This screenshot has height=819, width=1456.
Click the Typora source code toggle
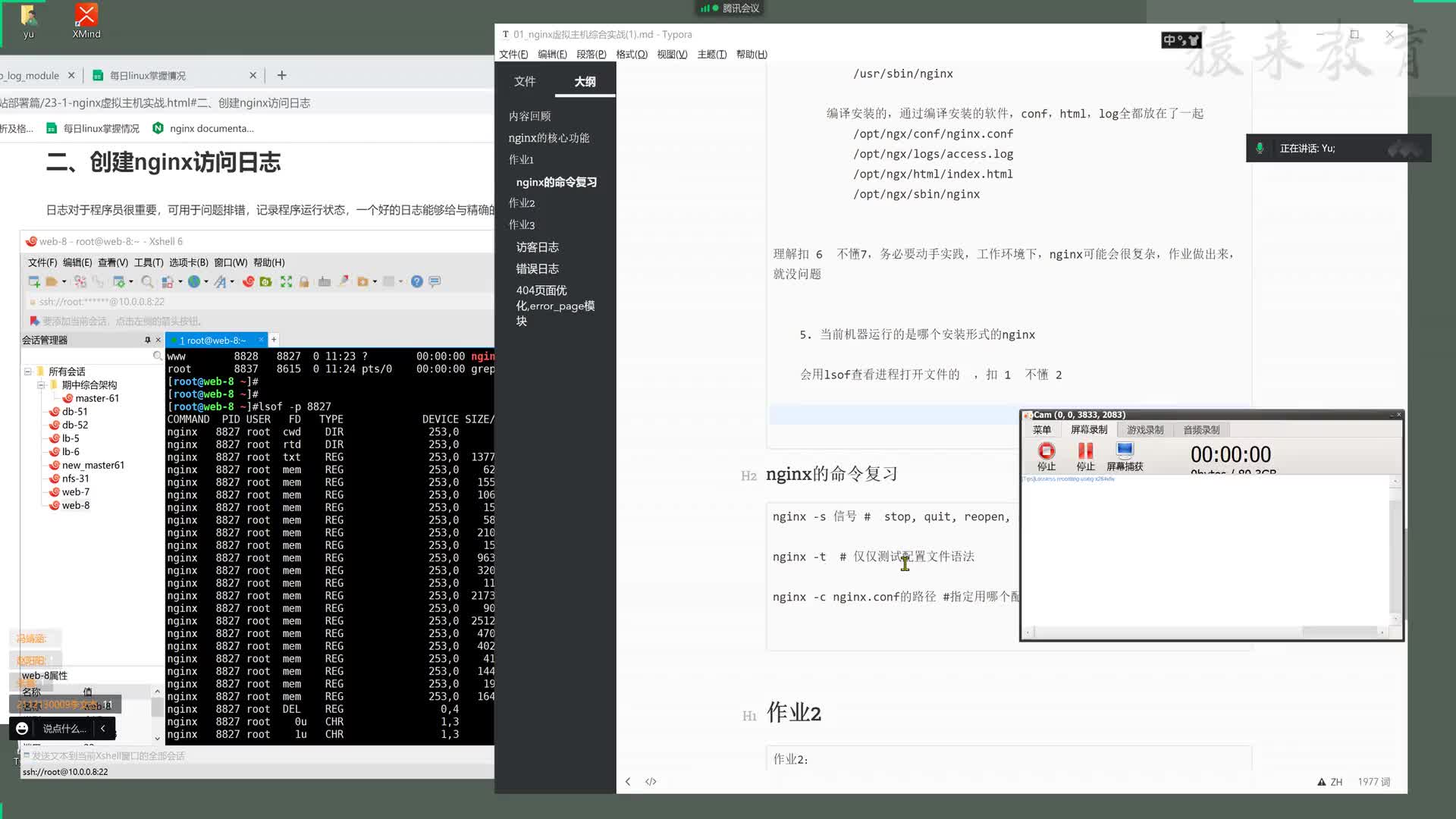click(651, 781)
